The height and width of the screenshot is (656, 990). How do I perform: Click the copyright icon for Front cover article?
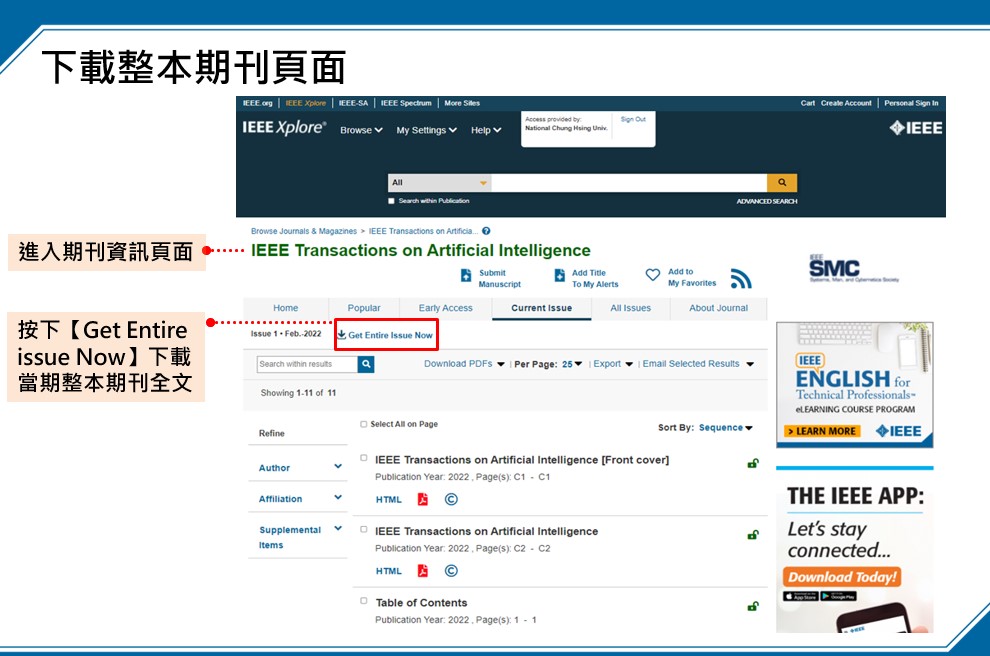451,499
